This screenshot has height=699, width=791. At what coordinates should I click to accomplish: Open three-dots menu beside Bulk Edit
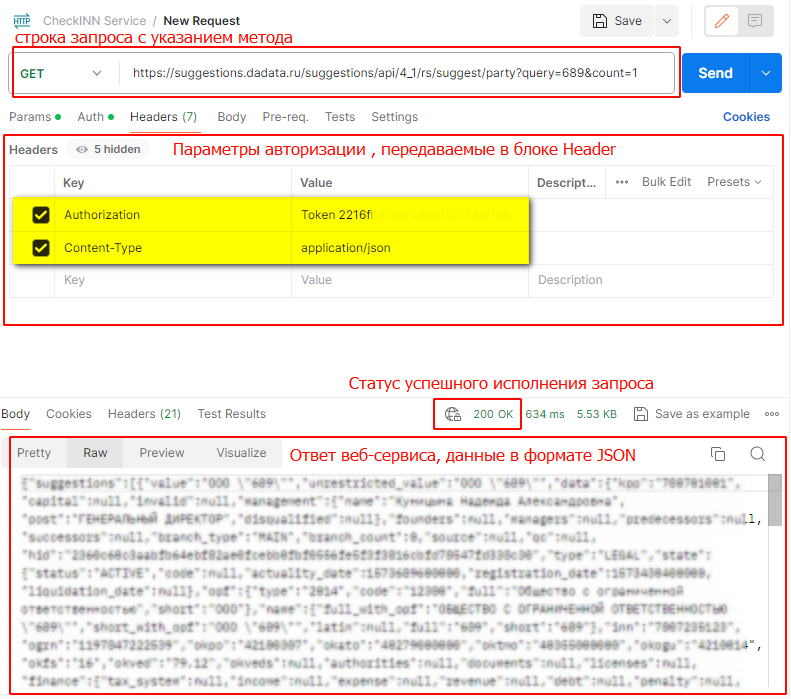point(622,182)
